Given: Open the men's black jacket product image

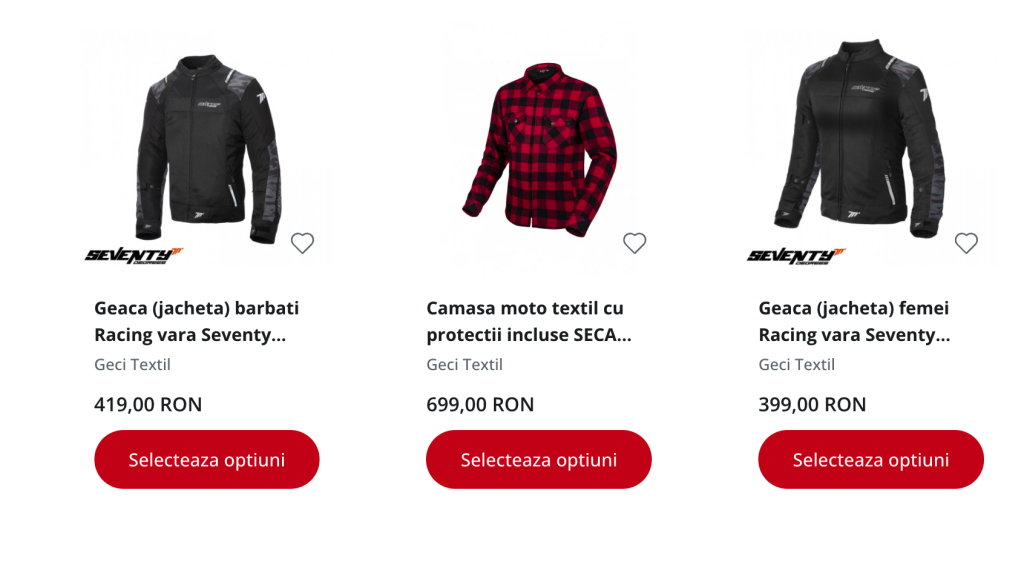Looking at the screenshot, I should pos(209,145).
